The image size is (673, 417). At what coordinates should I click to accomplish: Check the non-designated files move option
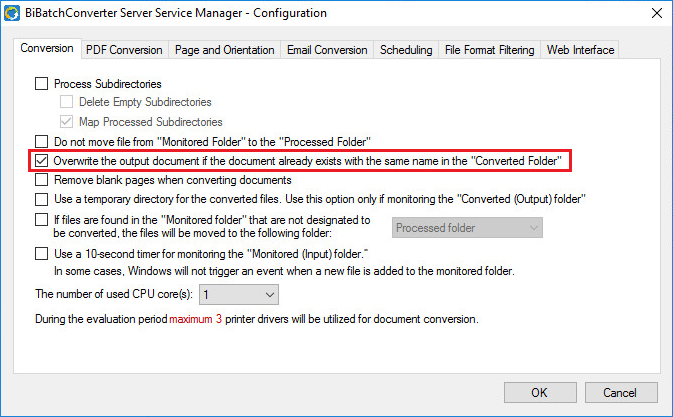pyautogui.click(x=42, y=219)
